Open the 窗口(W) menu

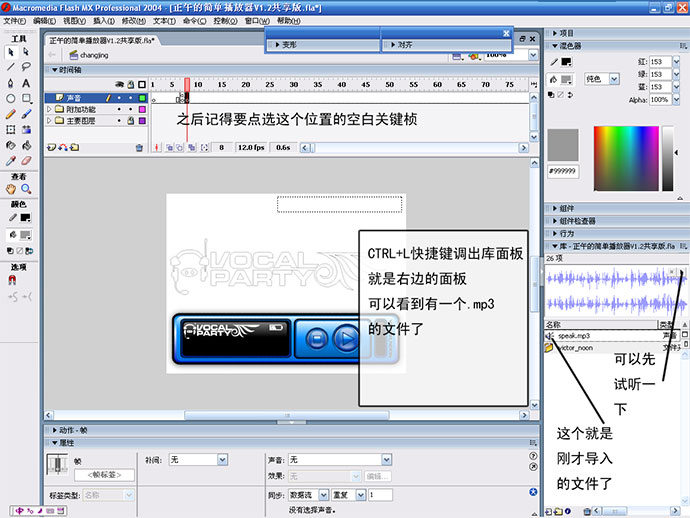257,21
